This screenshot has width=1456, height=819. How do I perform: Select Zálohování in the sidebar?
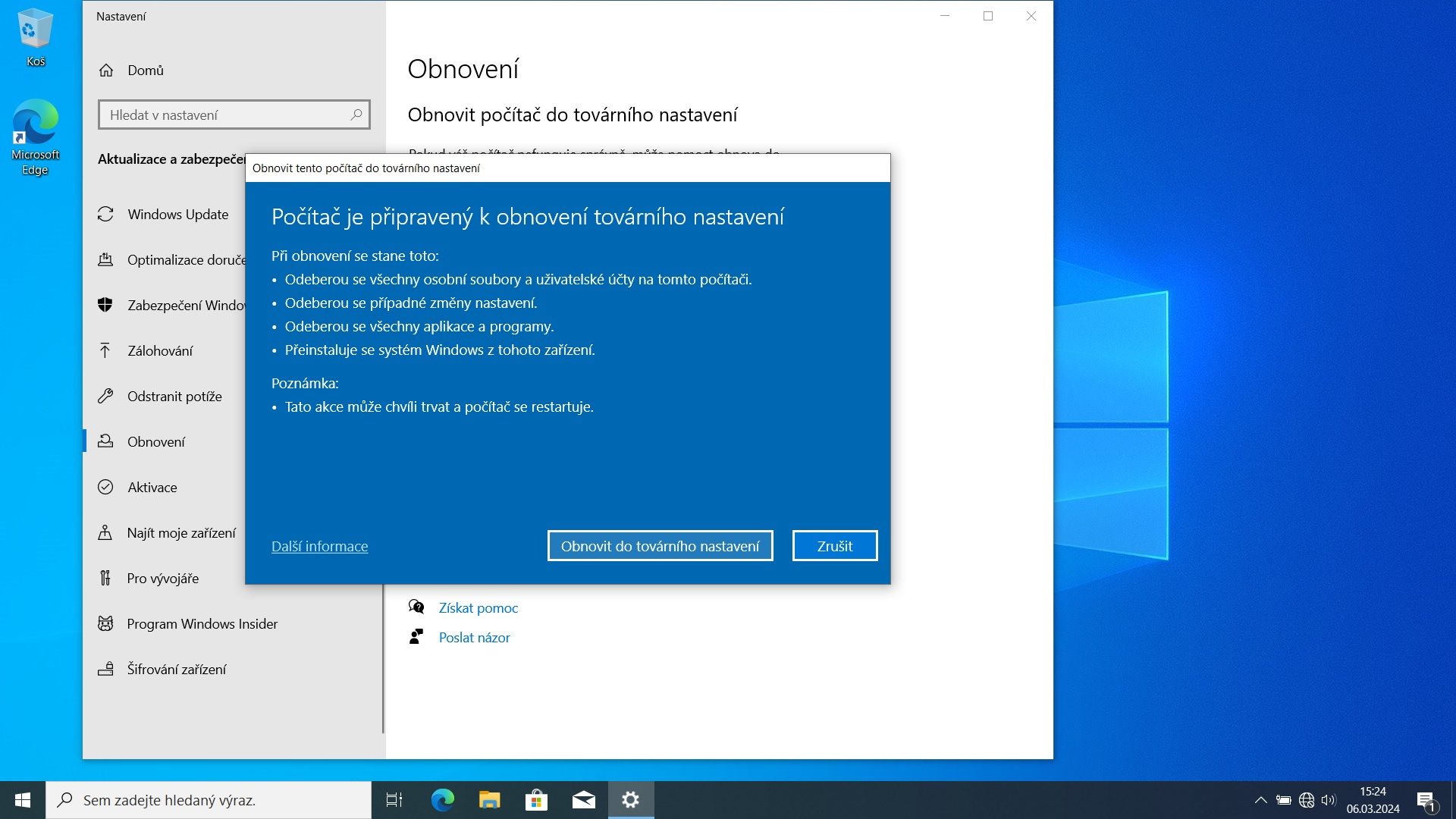point(160,351)
